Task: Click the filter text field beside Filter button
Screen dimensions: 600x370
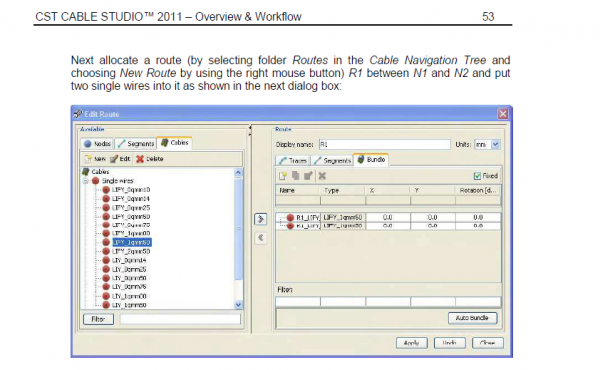Action: [x=180, y=319]
